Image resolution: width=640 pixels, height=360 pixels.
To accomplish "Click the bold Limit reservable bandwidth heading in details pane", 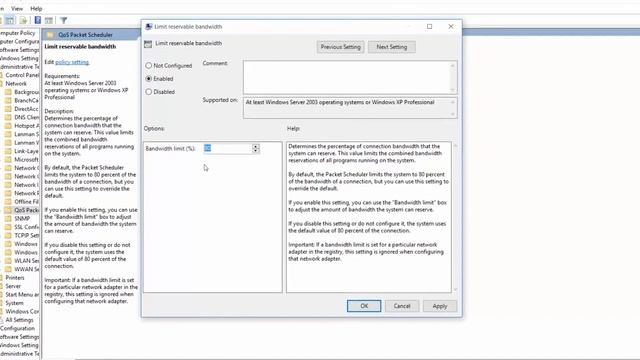I will click(x=80, y=47).
